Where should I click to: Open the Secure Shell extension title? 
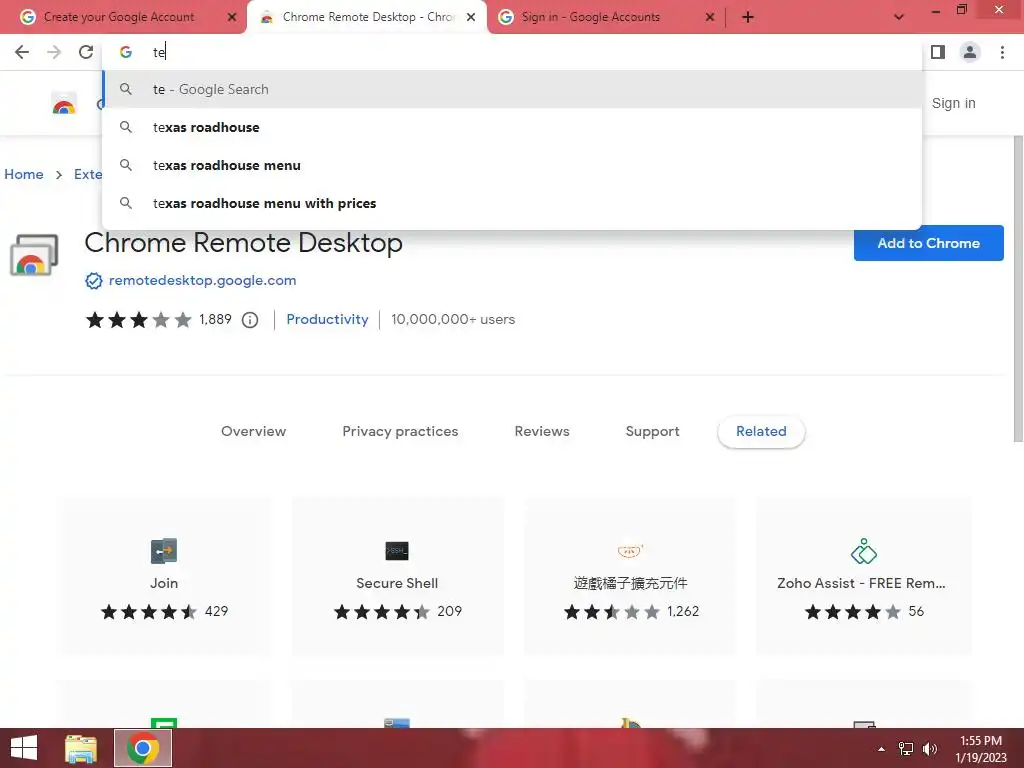point(397,583)
